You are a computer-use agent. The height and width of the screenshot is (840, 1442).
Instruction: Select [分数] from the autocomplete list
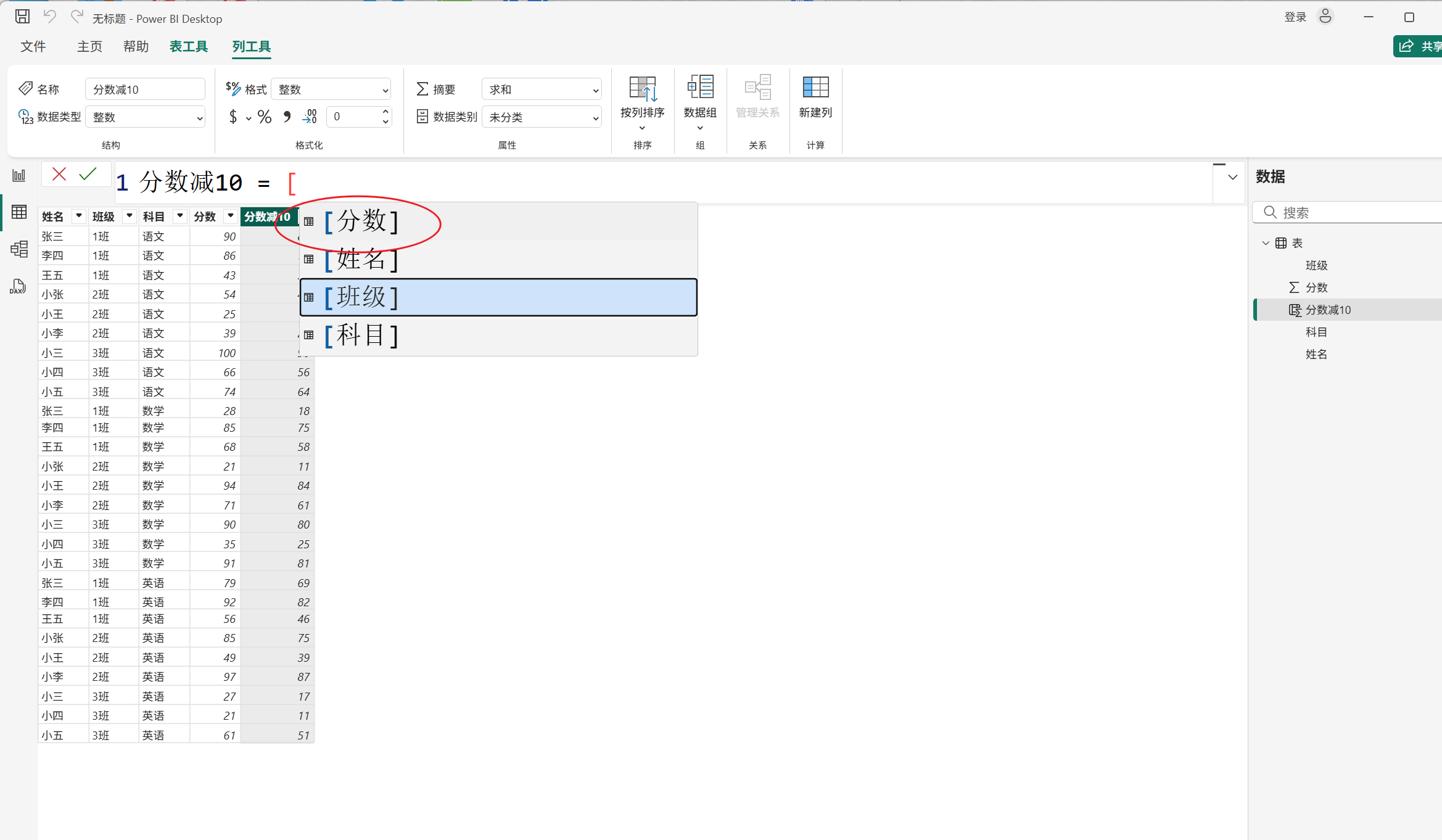[361, 221]
